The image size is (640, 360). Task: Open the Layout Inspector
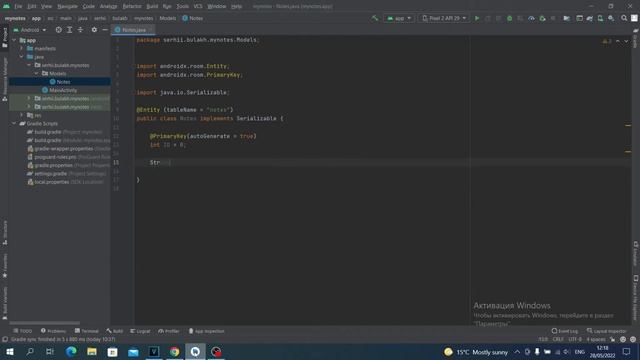(606, 331)
